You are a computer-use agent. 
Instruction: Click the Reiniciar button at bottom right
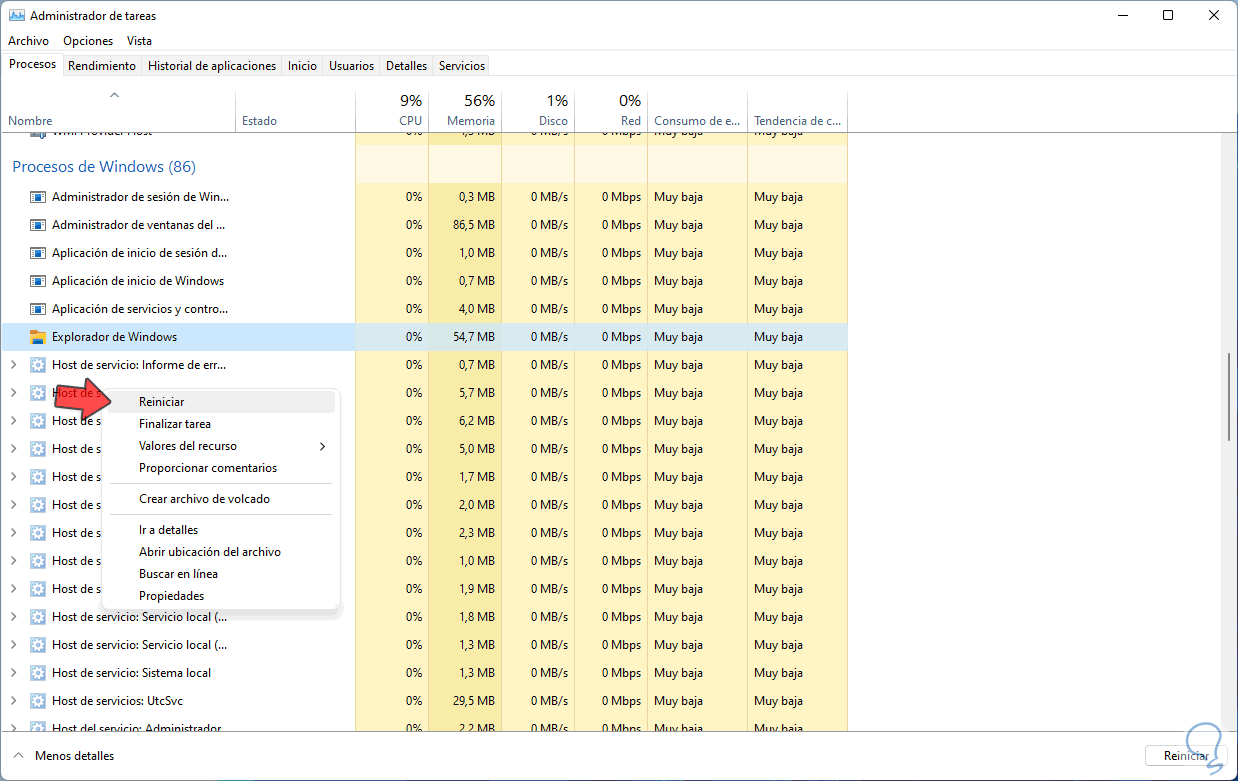click(1186, 756)
